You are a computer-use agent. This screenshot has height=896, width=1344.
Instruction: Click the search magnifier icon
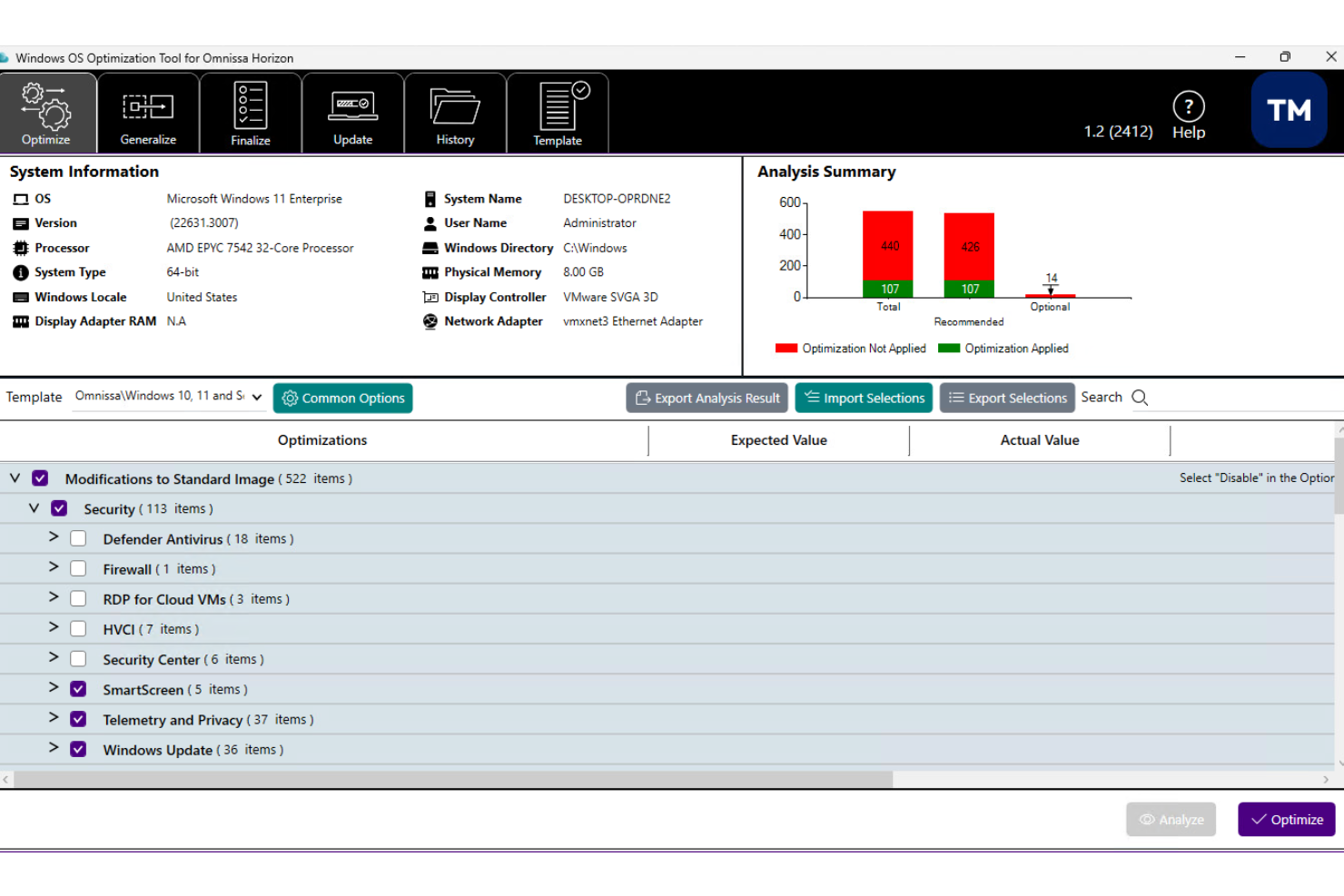coord(1139,398)
